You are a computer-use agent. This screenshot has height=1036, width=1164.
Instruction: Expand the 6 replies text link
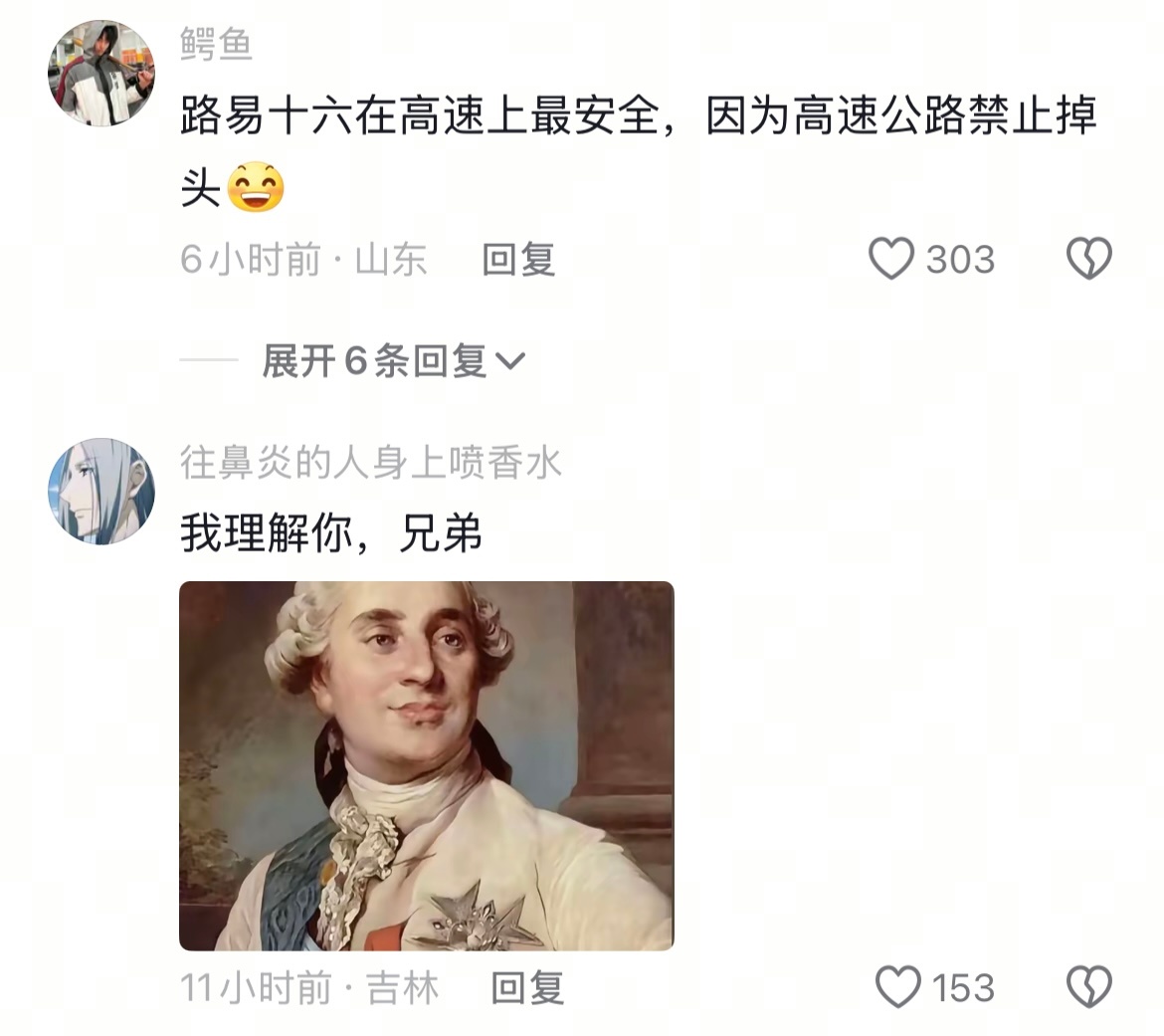(374, 361)
